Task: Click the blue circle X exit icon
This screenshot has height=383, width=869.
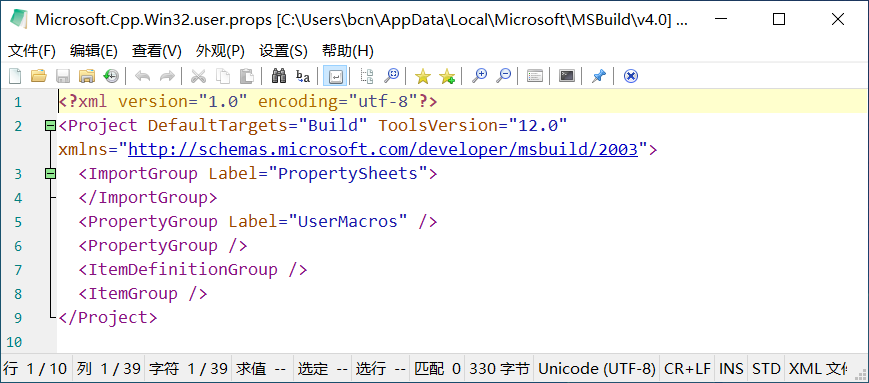Action: [x=630, y=76]
